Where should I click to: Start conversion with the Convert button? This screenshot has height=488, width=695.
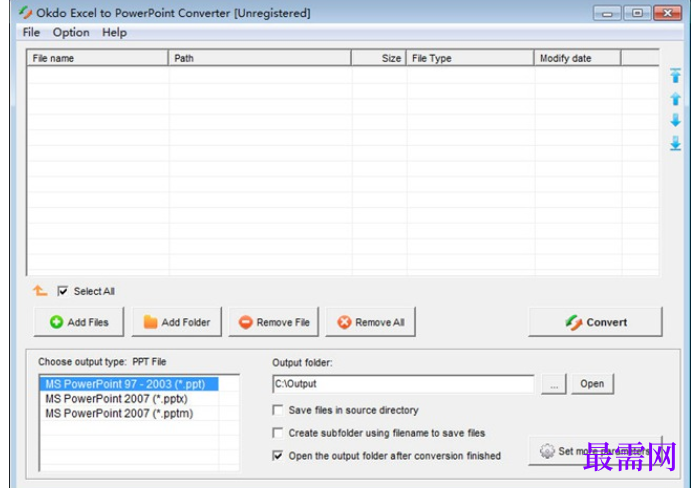click(x=596, y=322)
